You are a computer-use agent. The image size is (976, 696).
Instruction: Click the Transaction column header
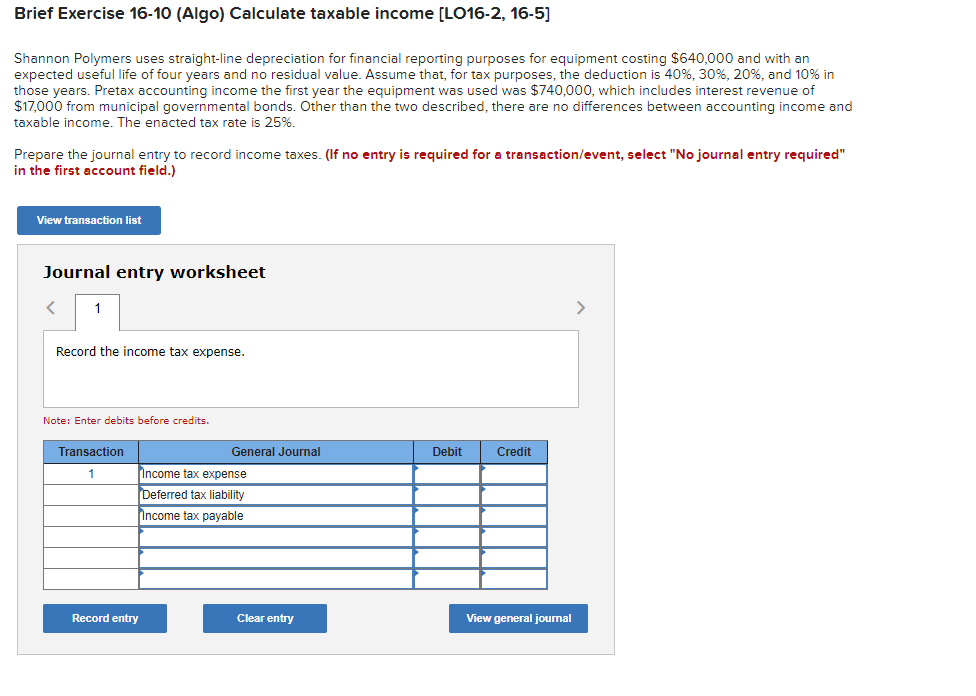click(90, 451)
